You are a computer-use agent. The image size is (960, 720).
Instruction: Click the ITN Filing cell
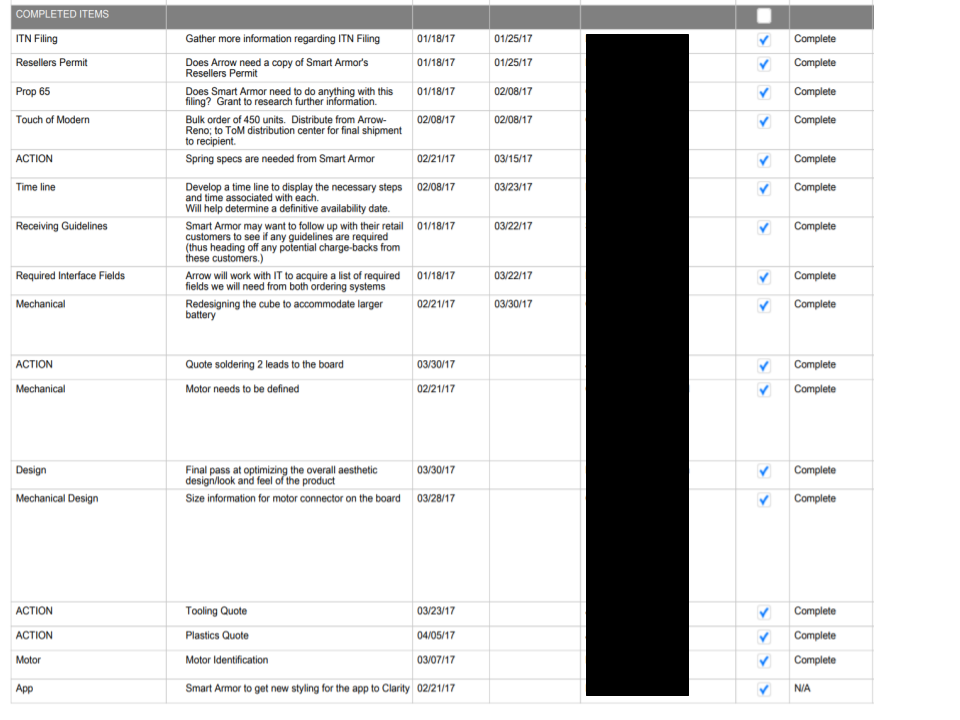(x=88, y=41)
